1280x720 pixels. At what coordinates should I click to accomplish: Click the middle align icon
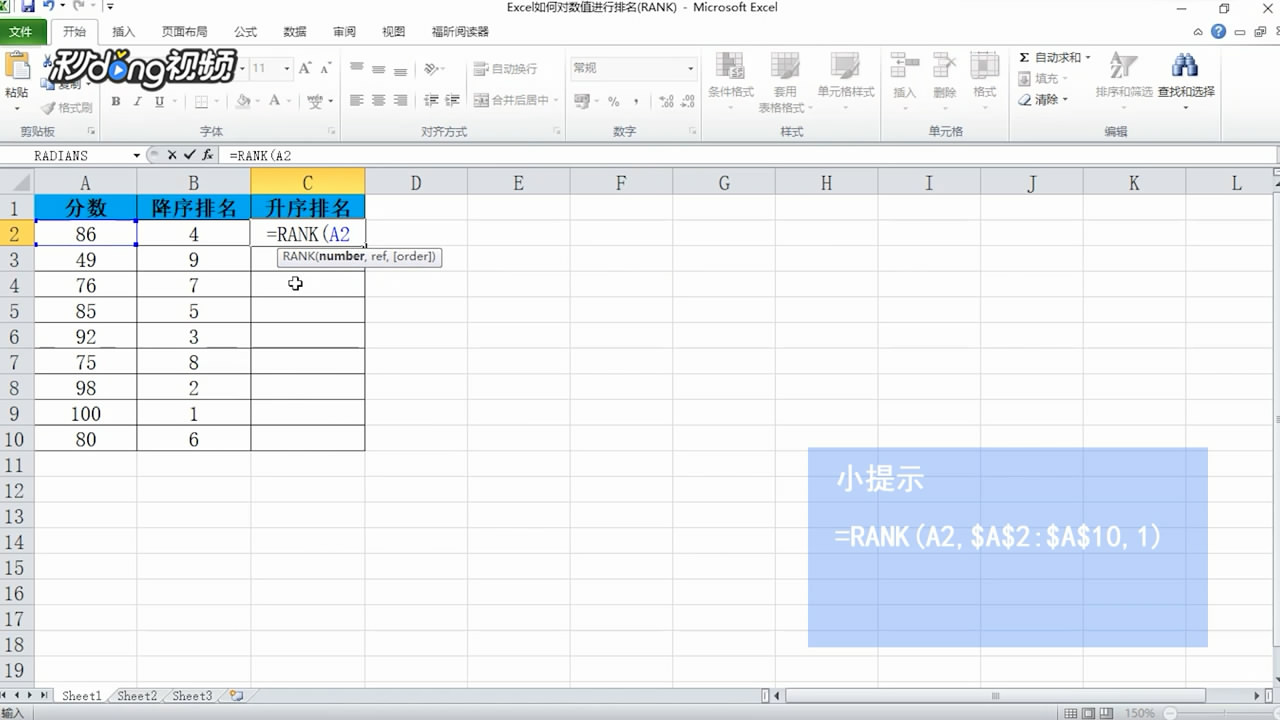click(379, 69)
